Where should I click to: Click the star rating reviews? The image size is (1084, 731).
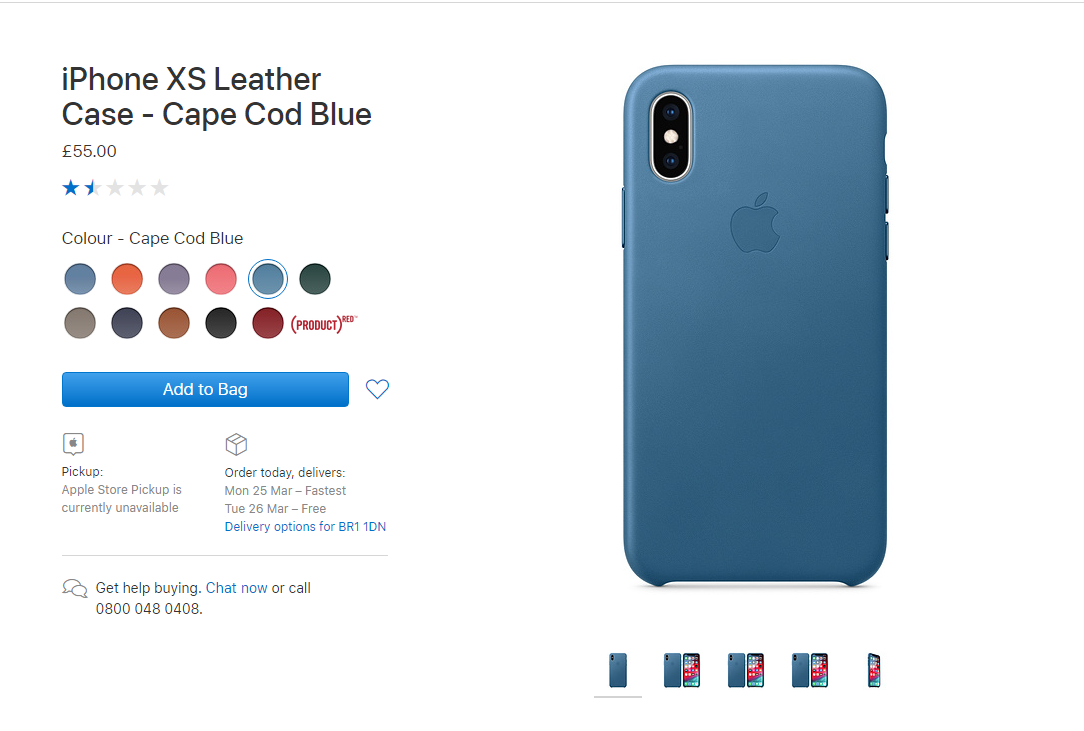click(115, 187)
